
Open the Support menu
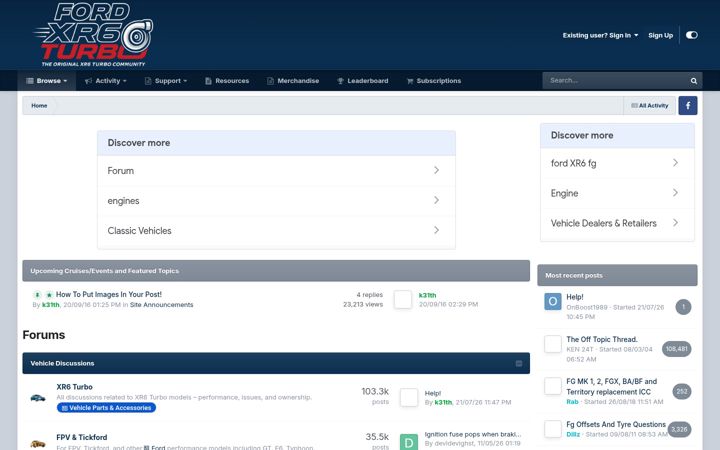166,81
